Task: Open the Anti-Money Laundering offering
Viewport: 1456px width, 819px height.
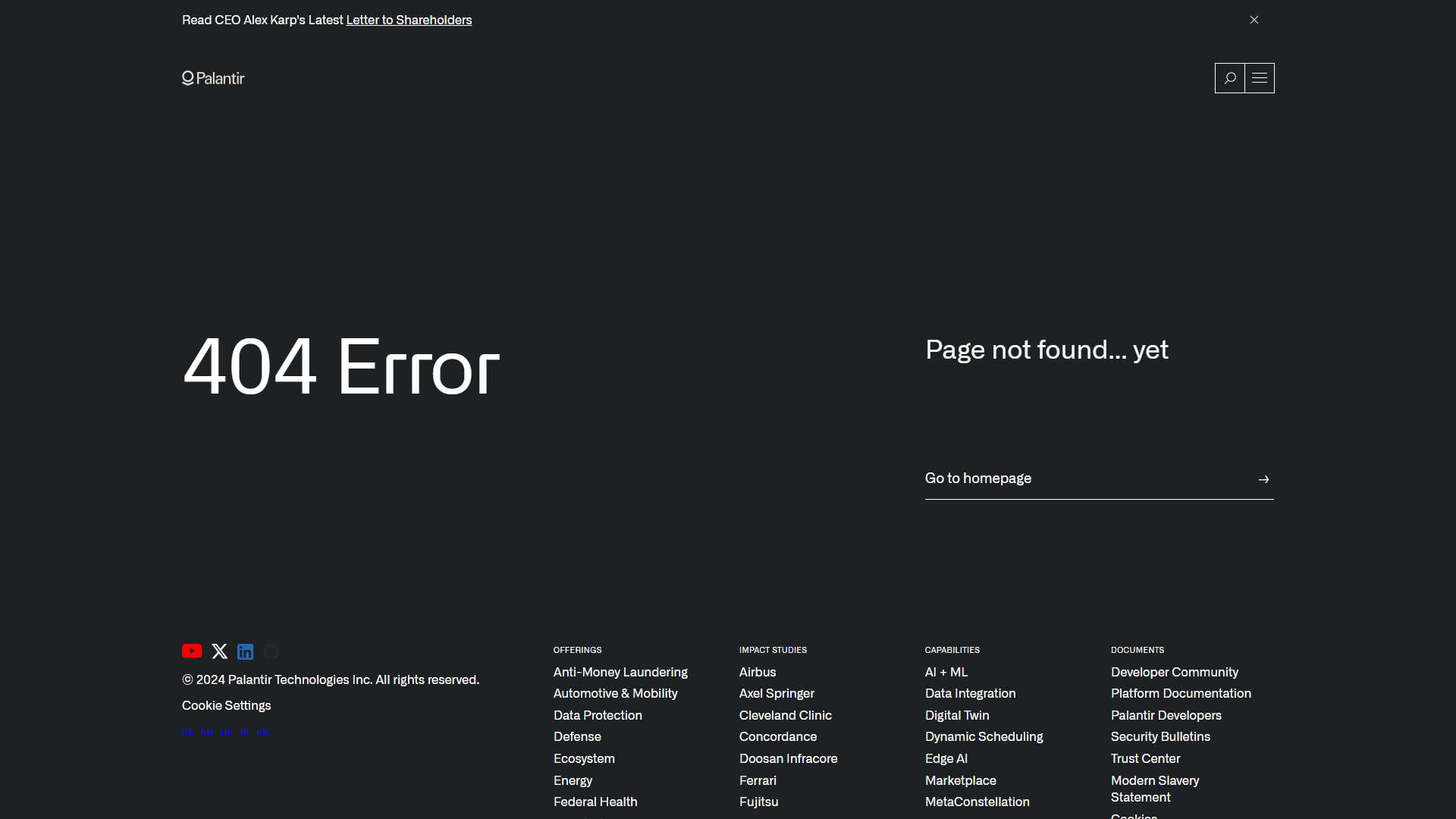Action: [620, 672]
